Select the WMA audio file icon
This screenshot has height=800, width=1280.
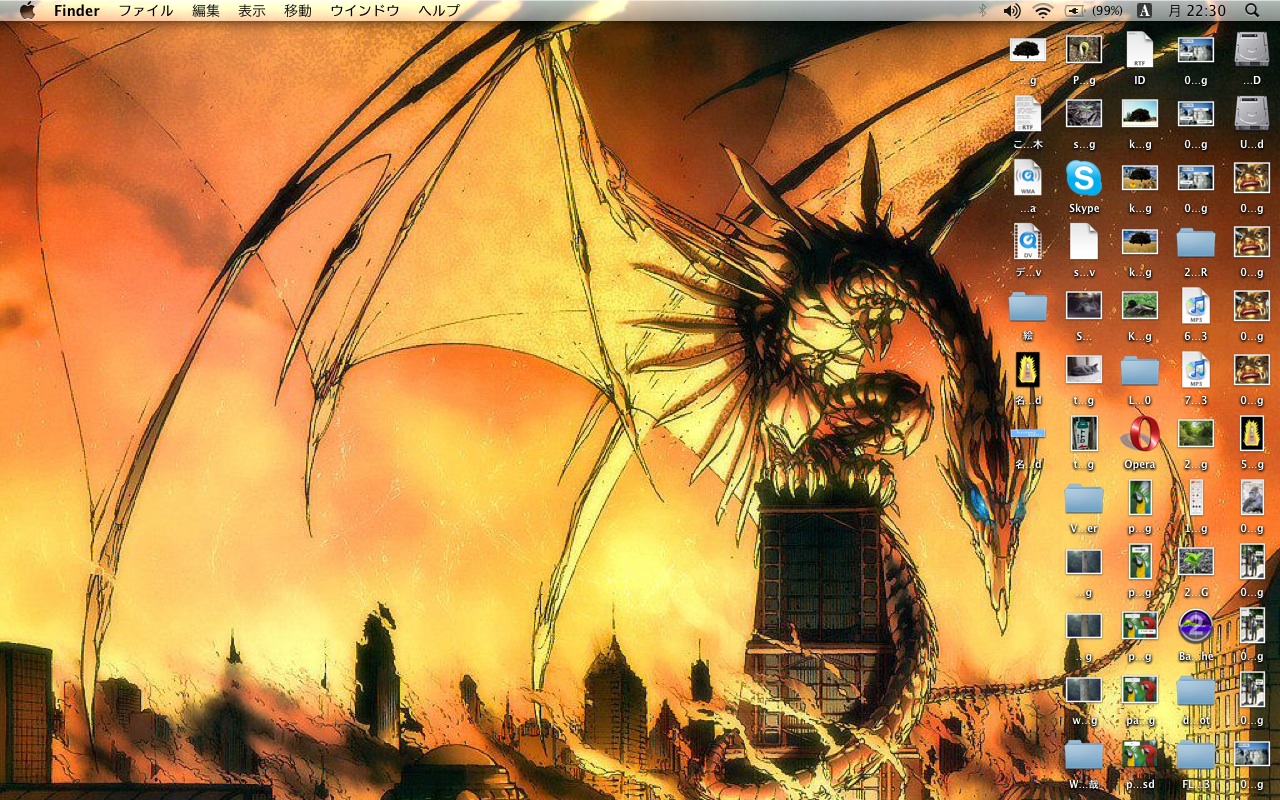[x=1028, y=178]
